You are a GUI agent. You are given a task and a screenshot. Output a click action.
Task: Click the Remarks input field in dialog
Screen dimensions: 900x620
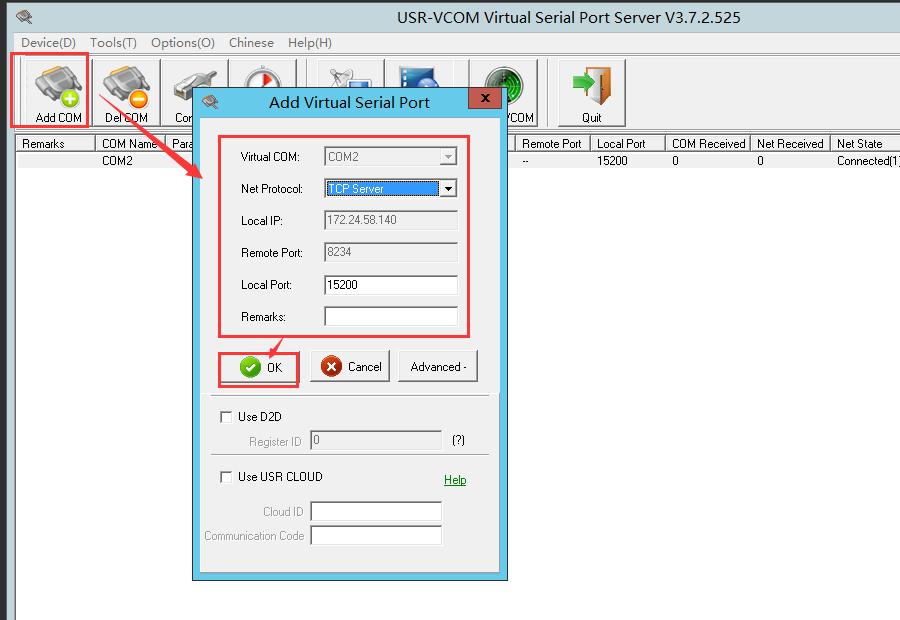pos(390,316)
